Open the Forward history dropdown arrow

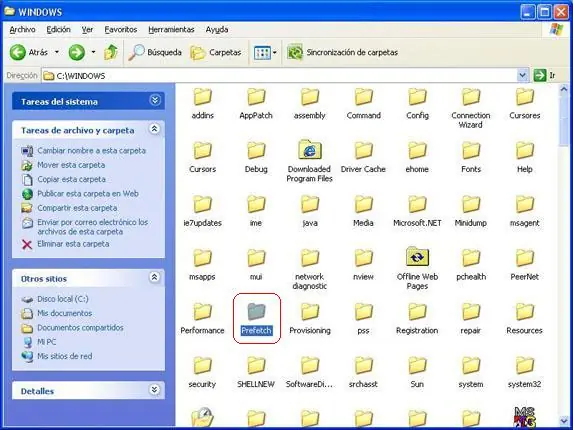tap(93, 52)
